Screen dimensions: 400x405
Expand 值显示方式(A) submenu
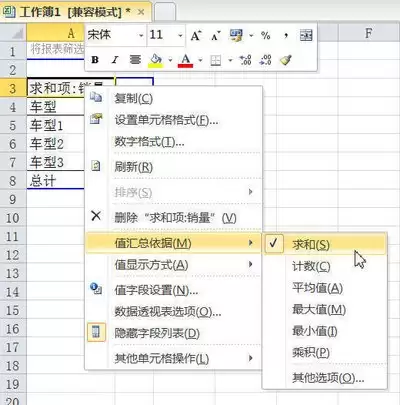(174, 265)
